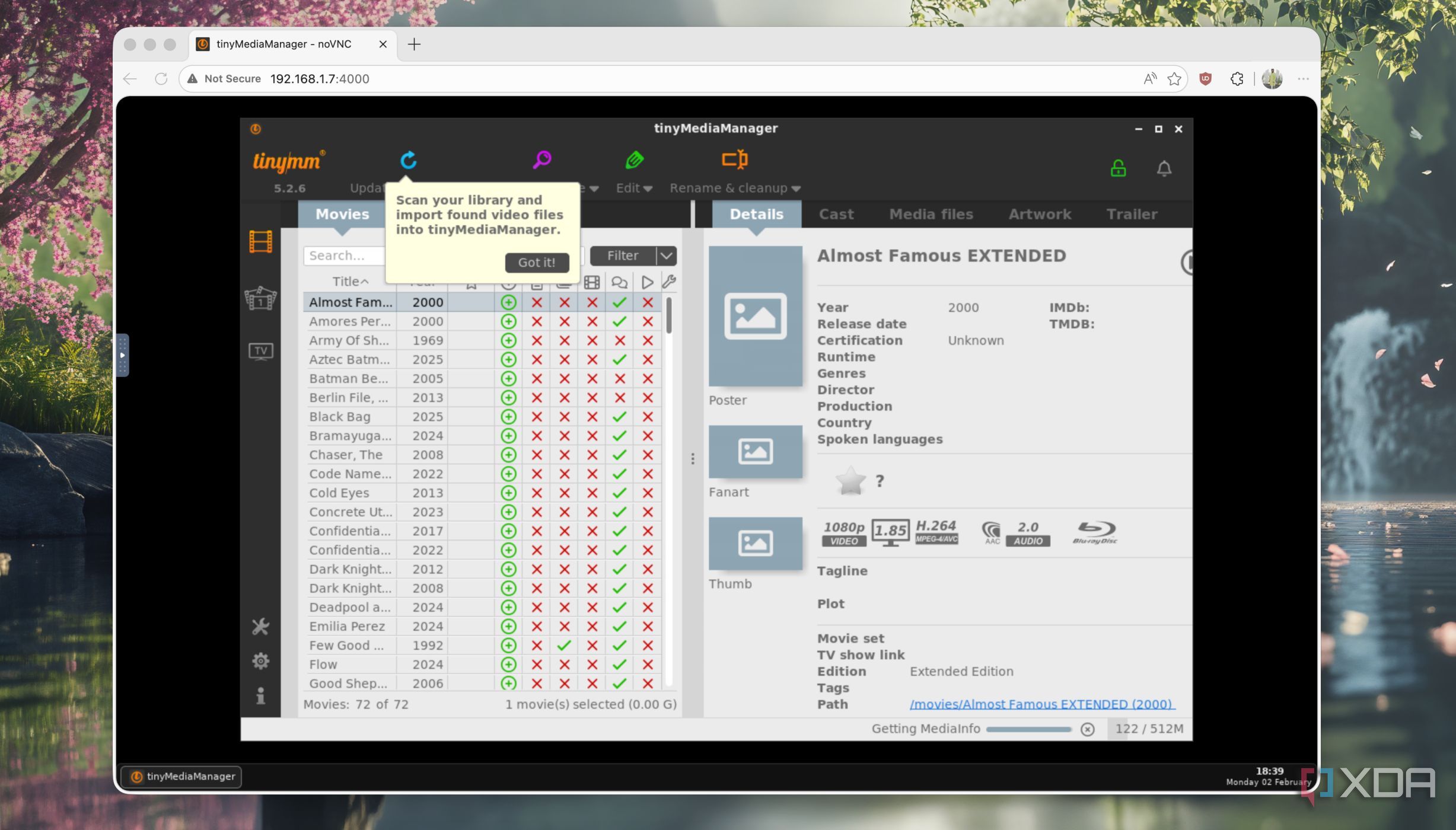Open the TV shows sidebar icon

[x=260, y=351]
